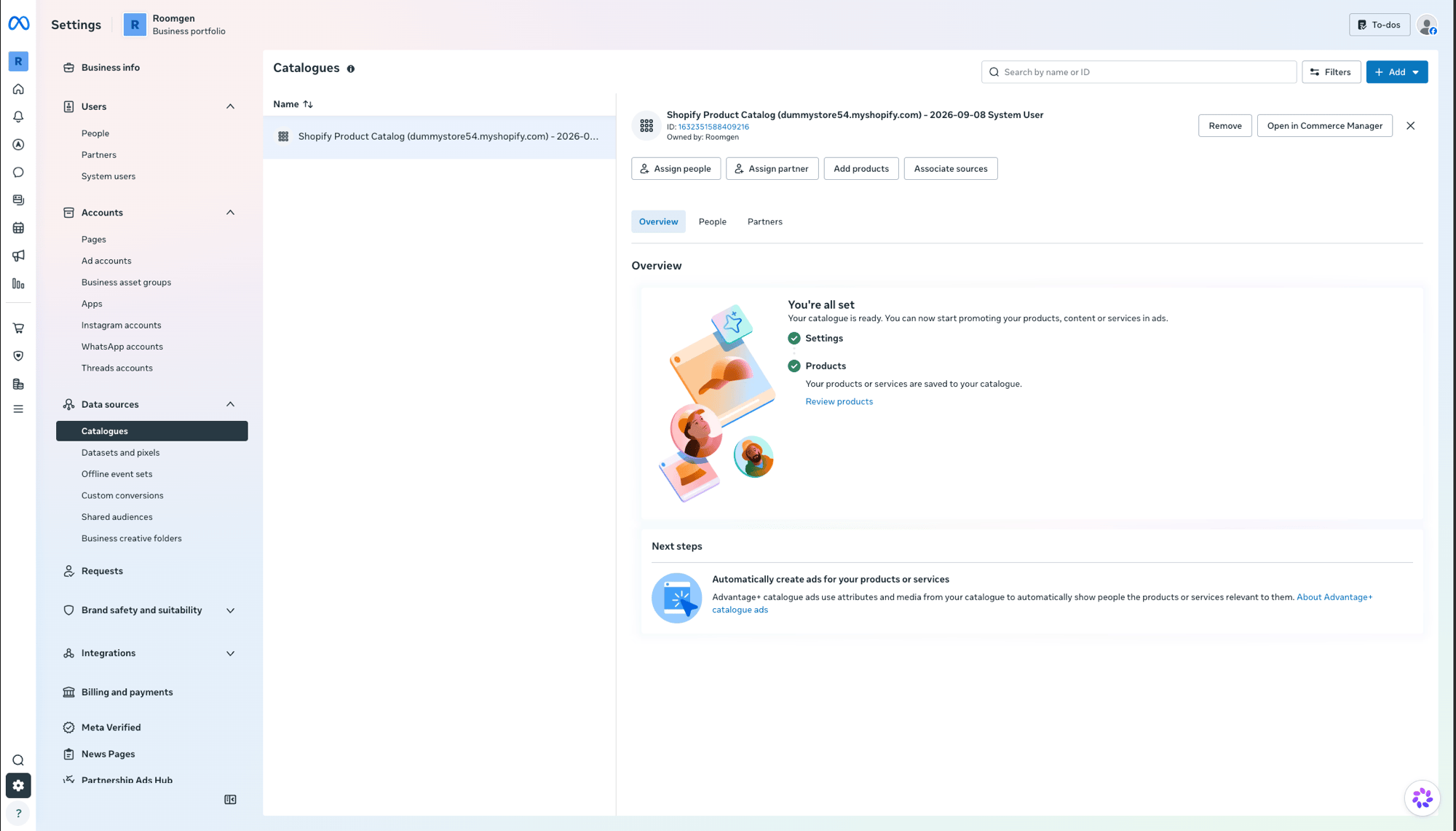This screenshot has width=1456, height=831.
Task: Collapse sidebar using panel toggle icon
Action: tap(230, 800)
